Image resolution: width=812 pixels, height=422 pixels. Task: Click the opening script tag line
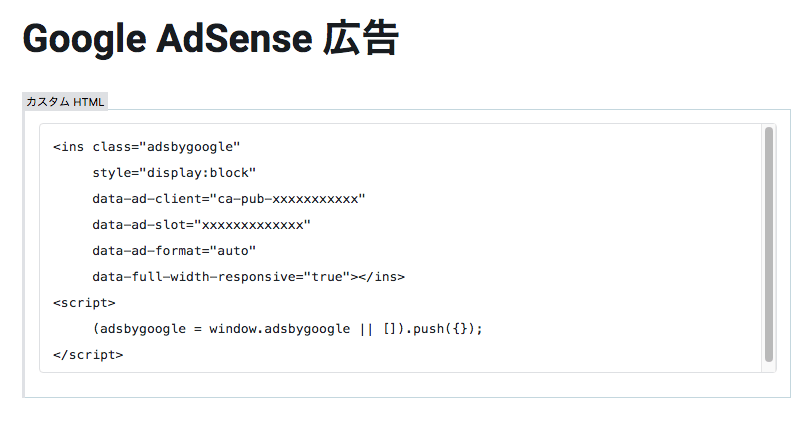[84, 302]
